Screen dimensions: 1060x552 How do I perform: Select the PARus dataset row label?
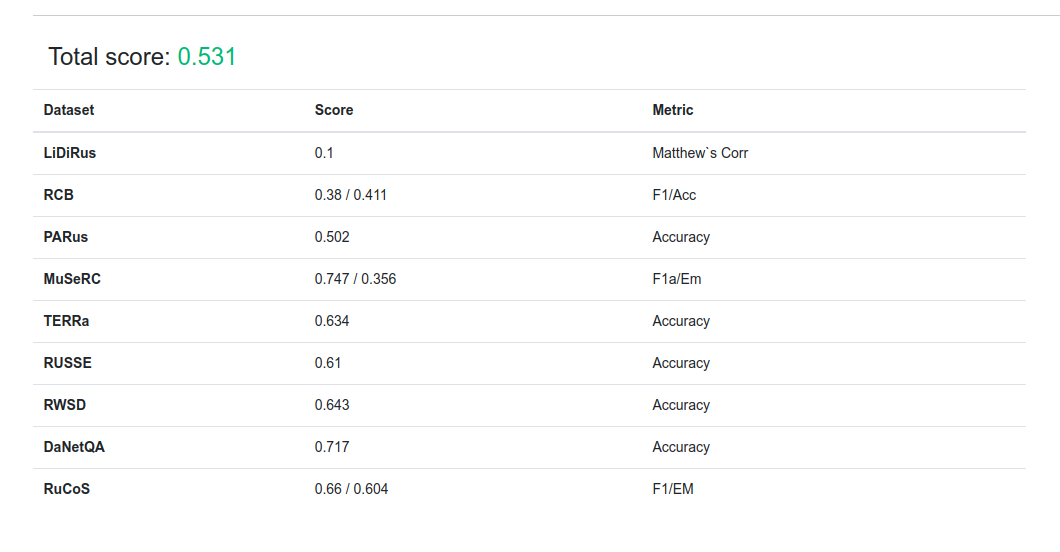click(x=66, y=237)
